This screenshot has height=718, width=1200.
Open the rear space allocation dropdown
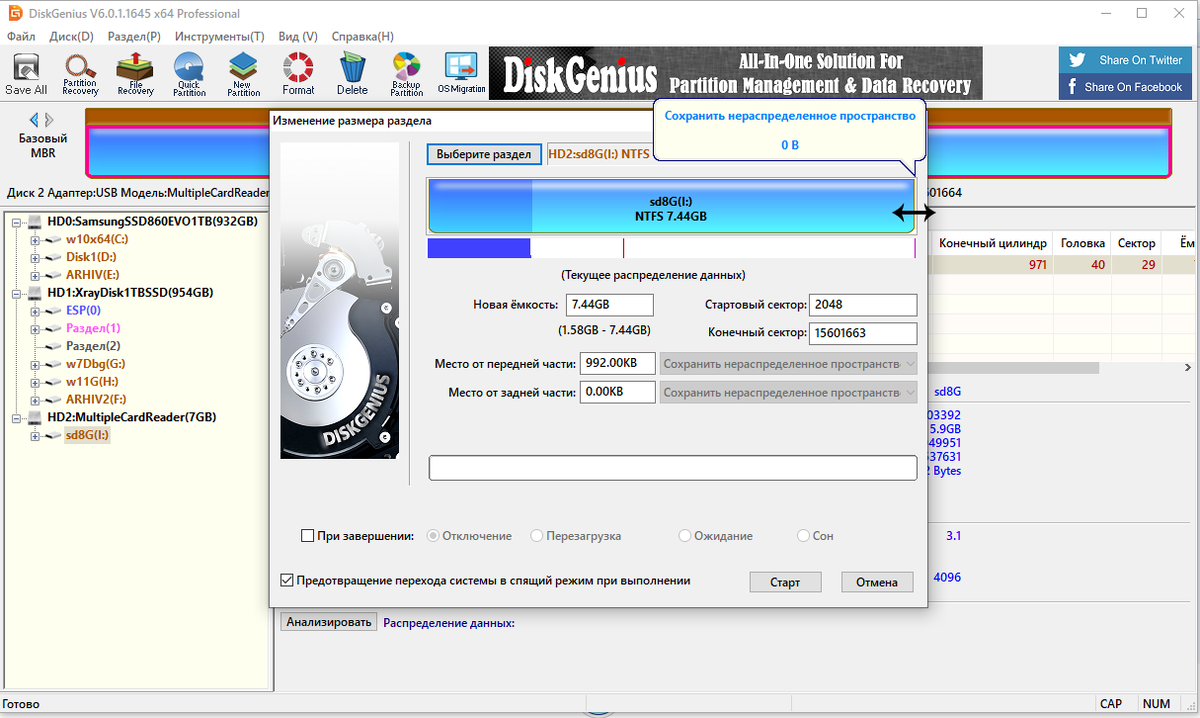pyautogui.click(x=789, y=392)
